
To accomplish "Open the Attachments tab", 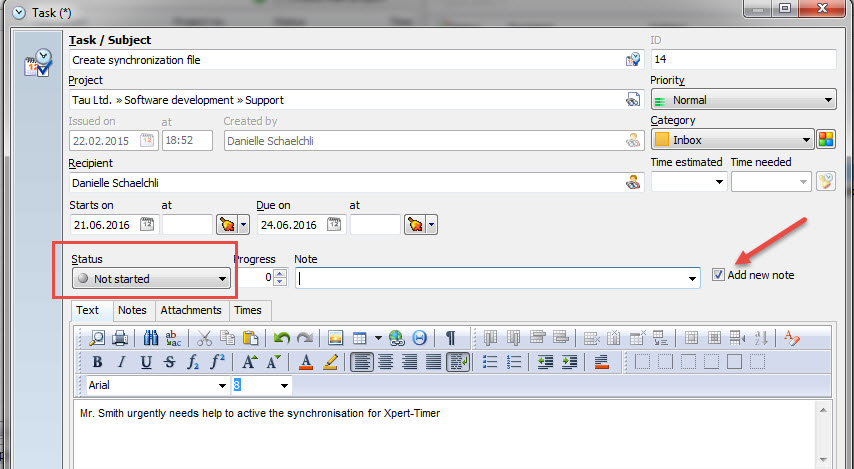I will [x=190, y=311].
